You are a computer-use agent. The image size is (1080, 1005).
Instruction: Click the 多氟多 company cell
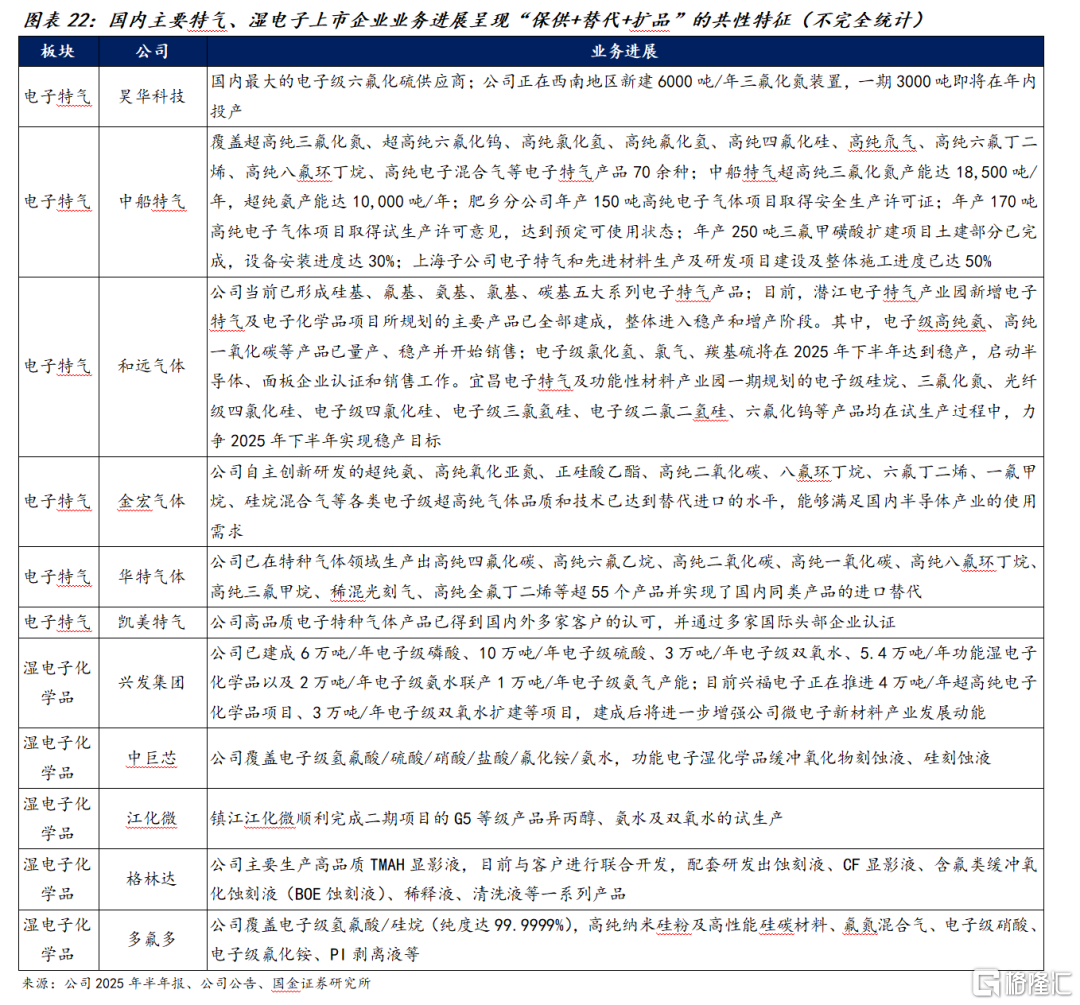(151, 938)
